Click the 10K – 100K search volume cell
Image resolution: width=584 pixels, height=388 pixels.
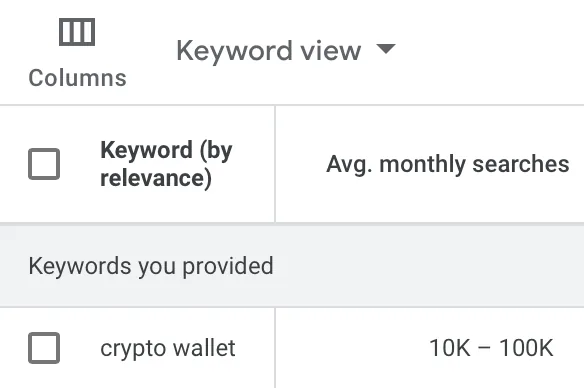click(491, 348)
